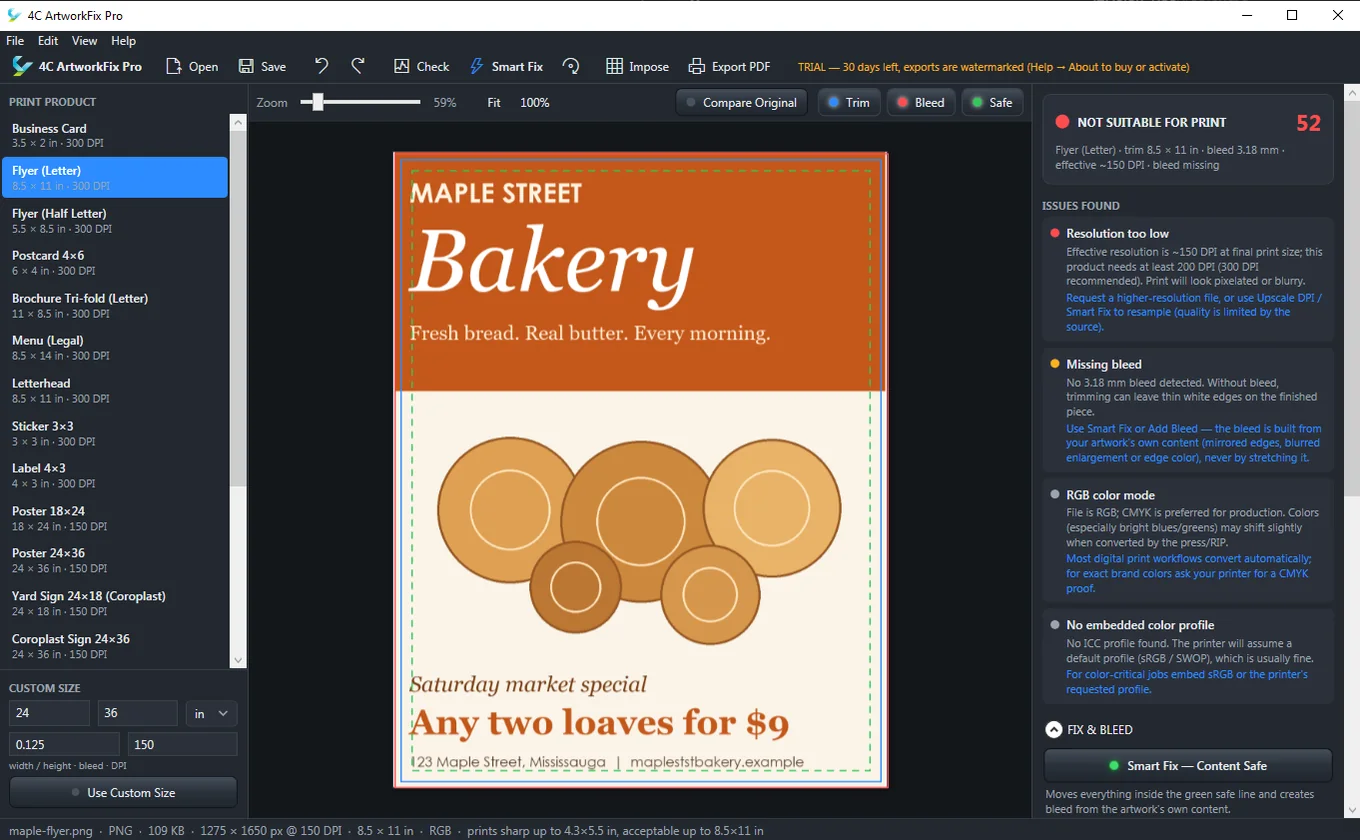1360x840 pixels.
Task: Click the custom height field showing 36
Action: (x=138, y=713)
